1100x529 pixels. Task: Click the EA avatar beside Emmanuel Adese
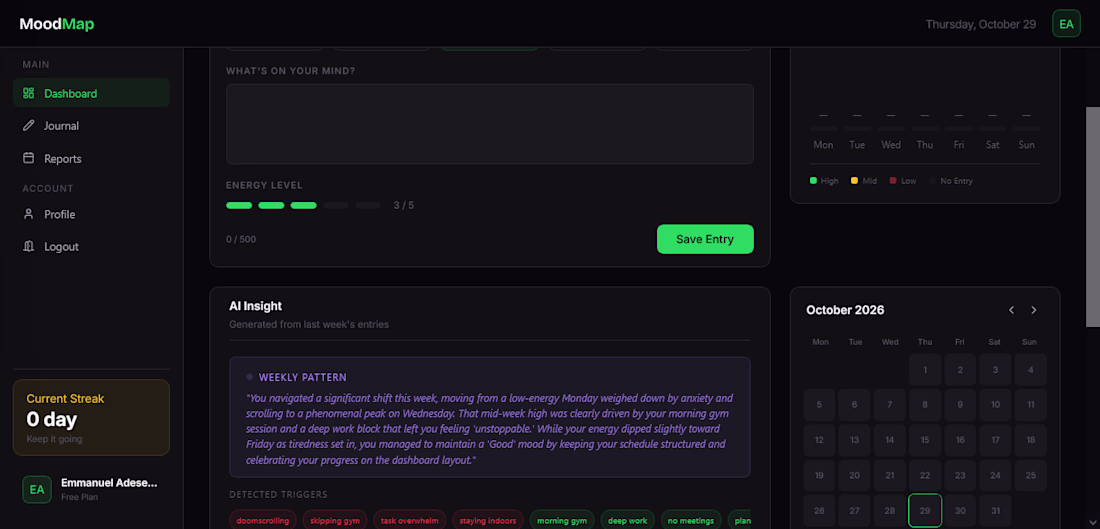36,490
